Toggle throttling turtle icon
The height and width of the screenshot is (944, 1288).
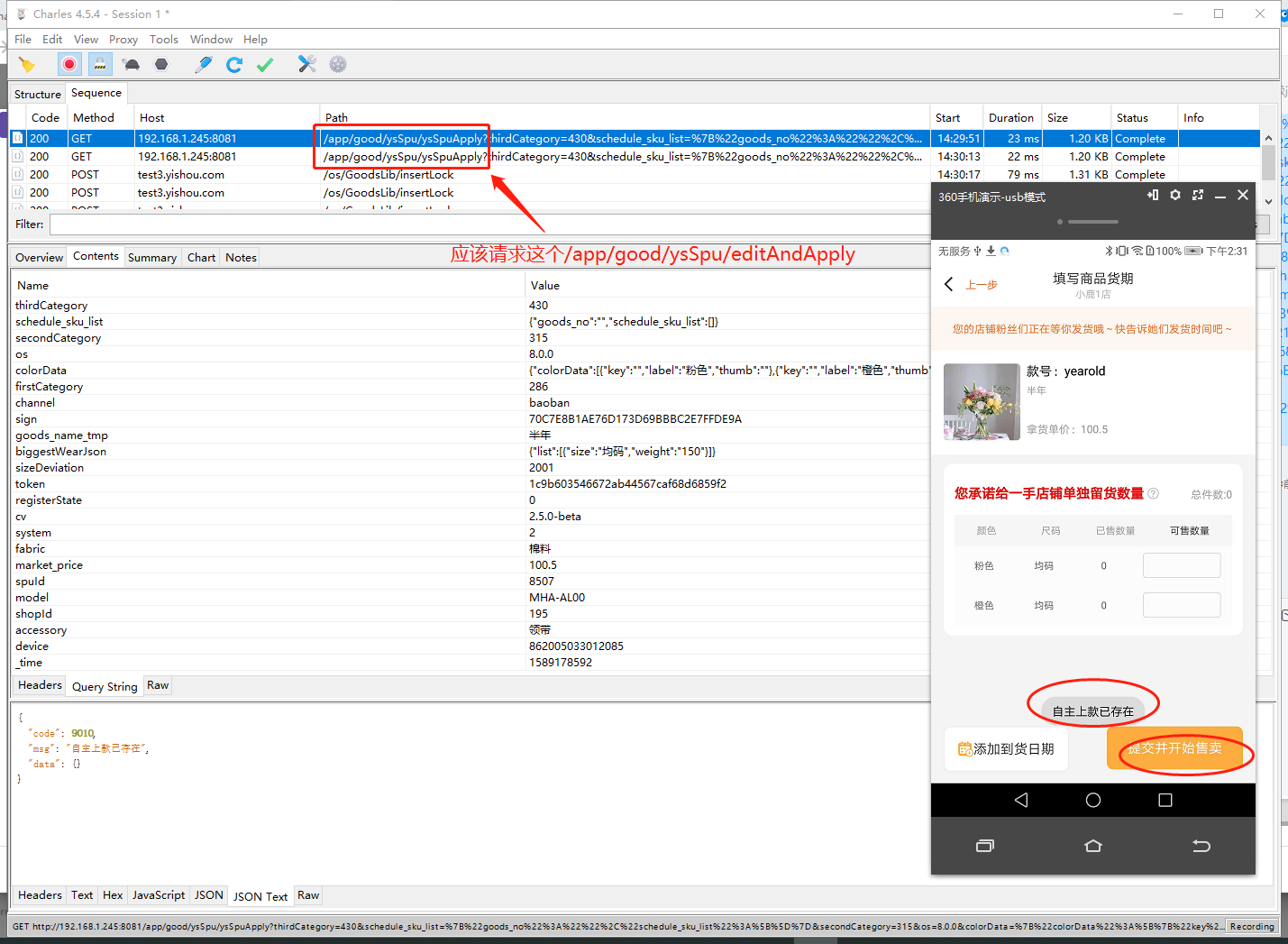tap(132, 64)
